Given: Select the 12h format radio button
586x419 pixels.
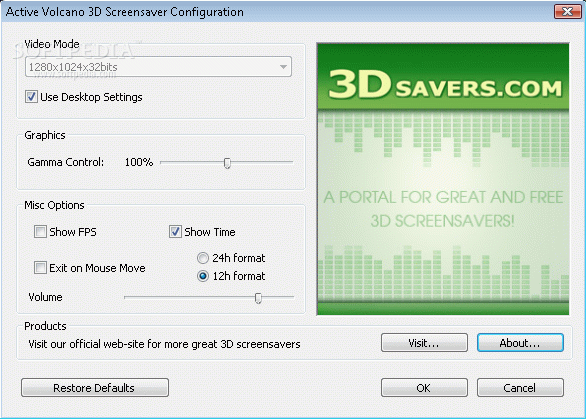Looking at the screenshot, I should [x=203, y=276].
